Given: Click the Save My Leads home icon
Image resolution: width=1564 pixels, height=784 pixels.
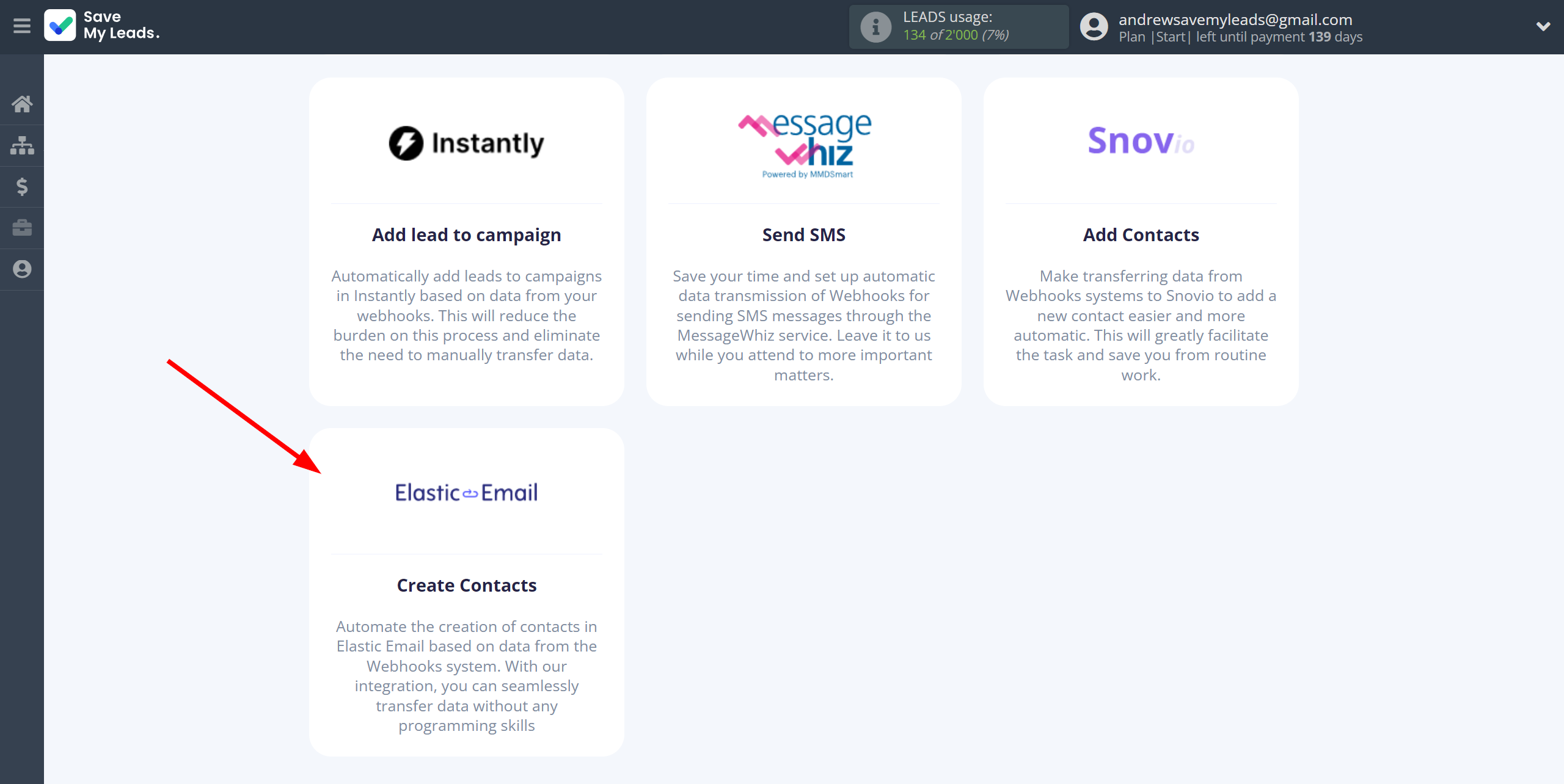Looking at the screenshot, I should [x=21, y=104].
